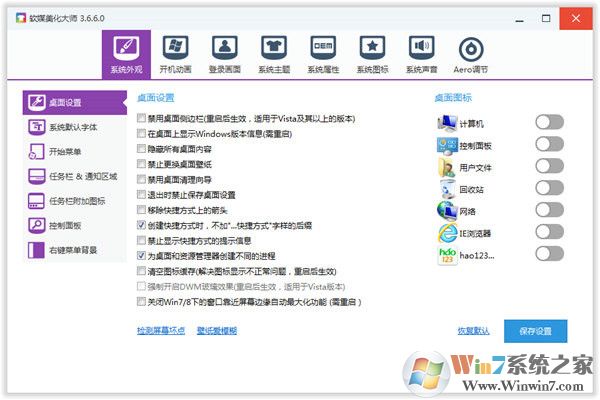This screenshot has height=400, width=600.
Task: Select 任务栏 & 通知区域 in the sidebar
Action: coord(75,176)
